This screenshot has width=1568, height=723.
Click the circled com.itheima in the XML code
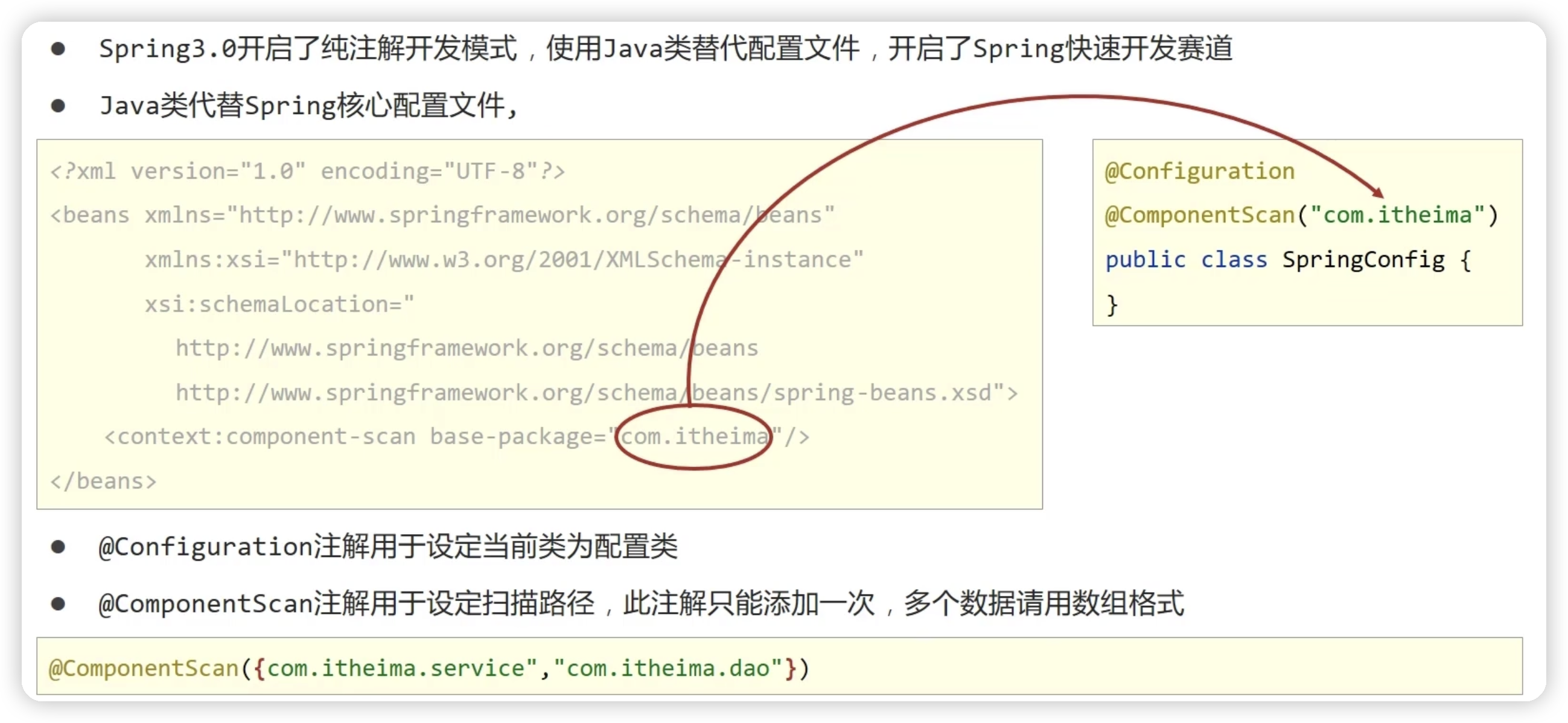click(693, 437)
